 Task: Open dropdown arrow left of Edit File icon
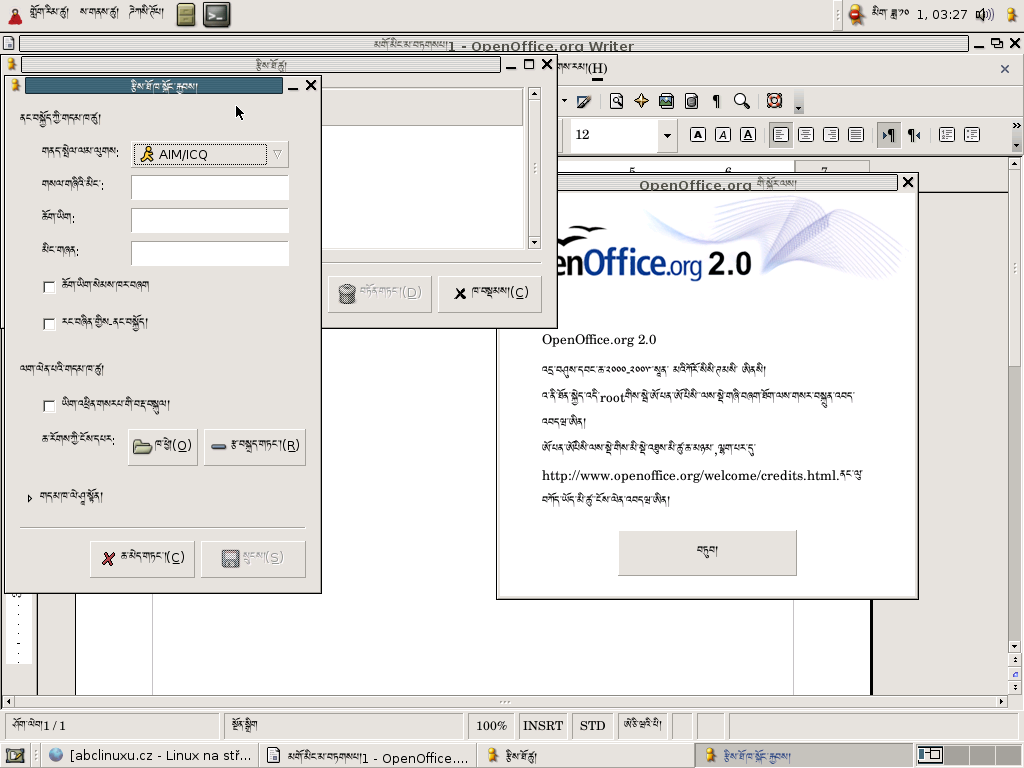pos(564,101)
